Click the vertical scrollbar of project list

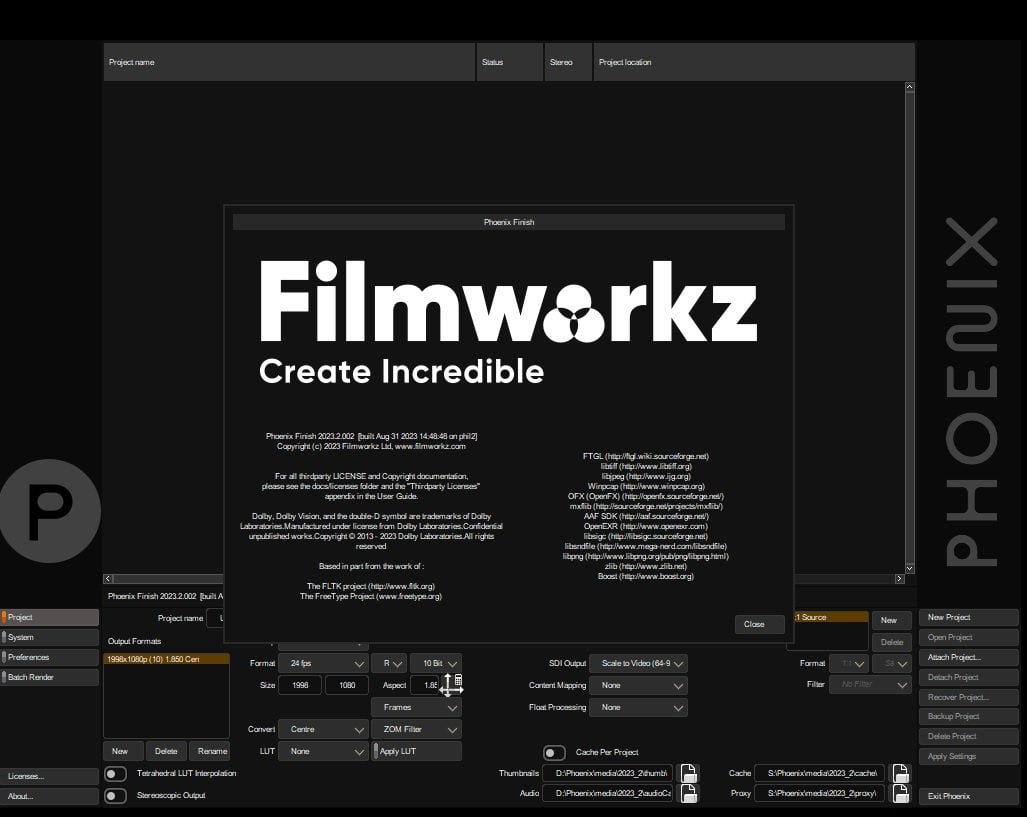coord(910,328)
